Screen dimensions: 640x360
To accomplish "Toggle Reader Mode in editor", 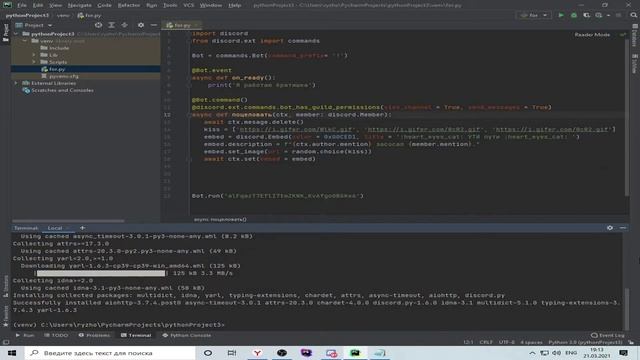I will tap(592, 35).
